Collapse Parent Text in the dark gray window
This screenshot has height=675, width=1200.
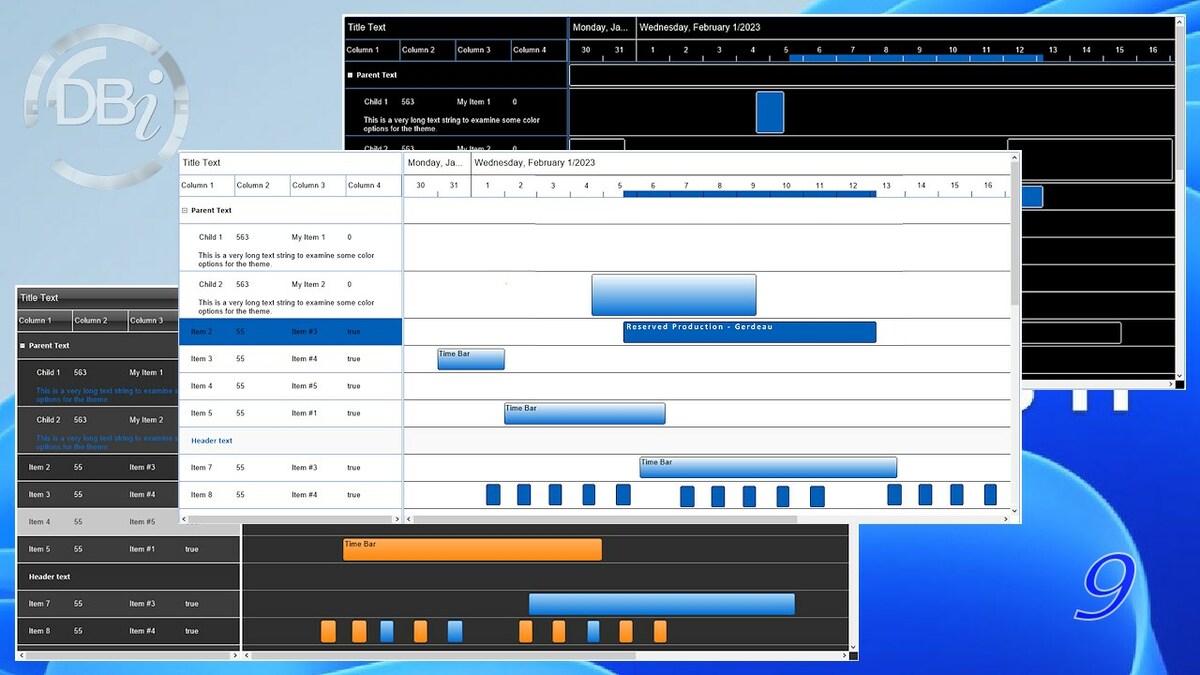[22, 346]
